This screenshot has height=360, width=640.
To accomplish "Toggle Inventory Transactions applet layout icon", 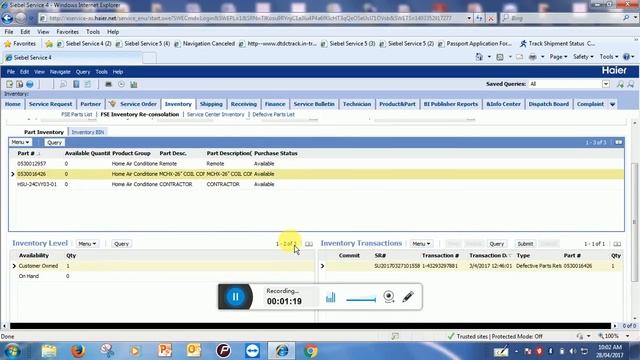I will [x=617, y=244].
